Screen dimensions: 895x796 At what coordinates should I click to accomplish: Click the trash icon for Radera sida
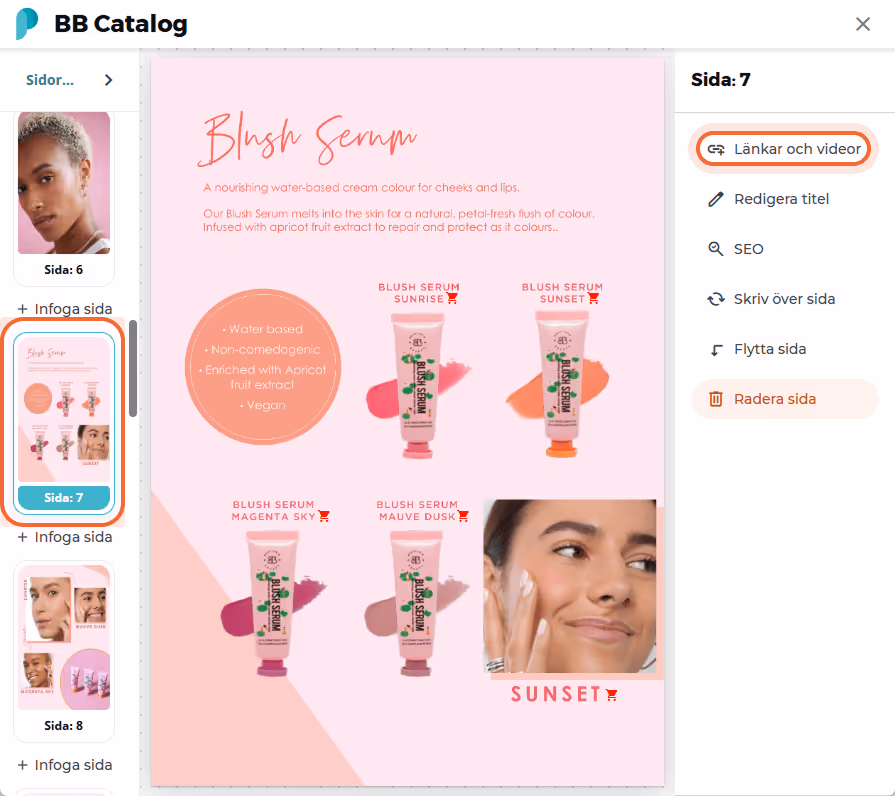[716, 399]
